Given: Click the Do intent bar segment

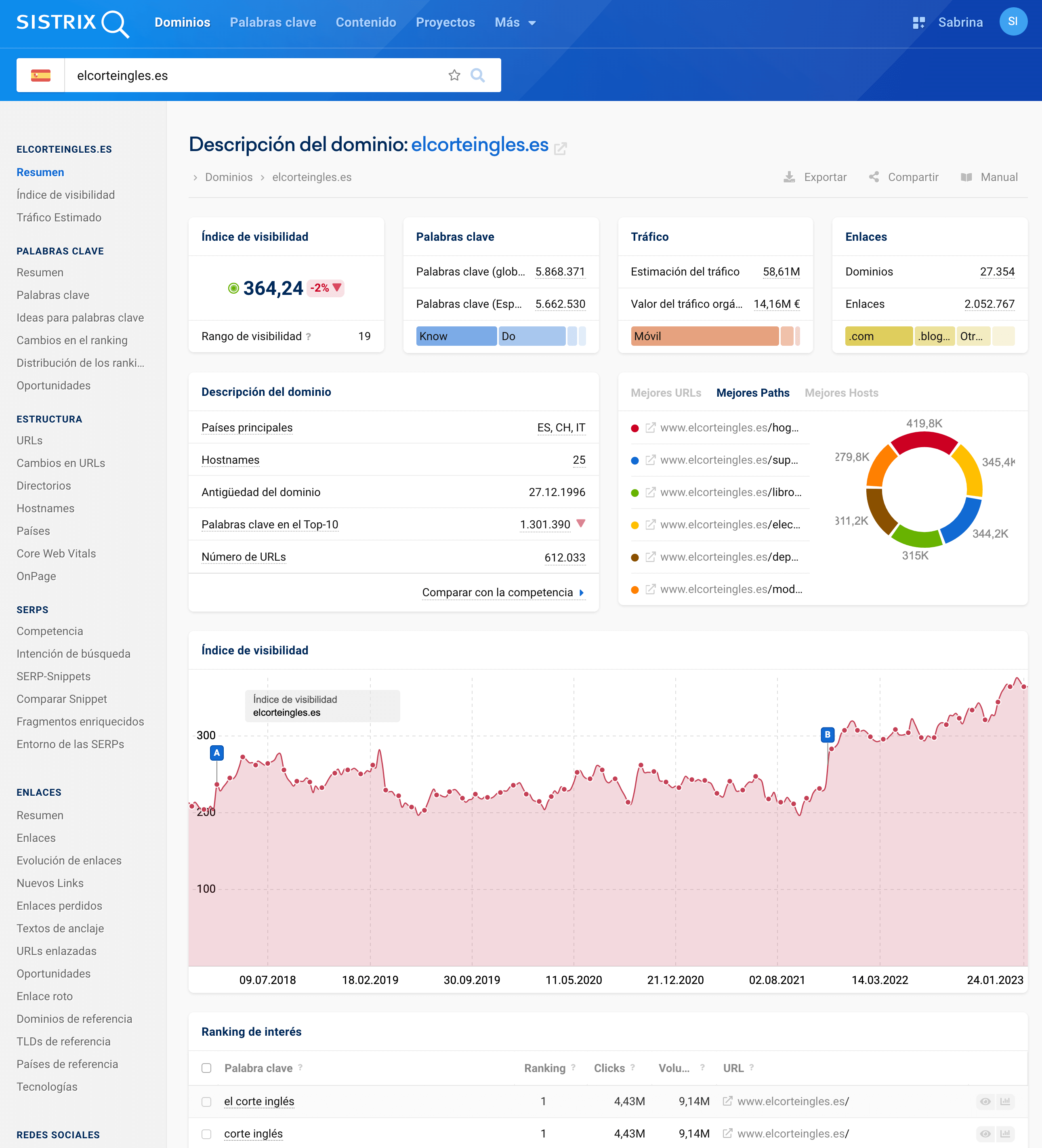Looking at the screenshot, I should (x=532, y=336).
